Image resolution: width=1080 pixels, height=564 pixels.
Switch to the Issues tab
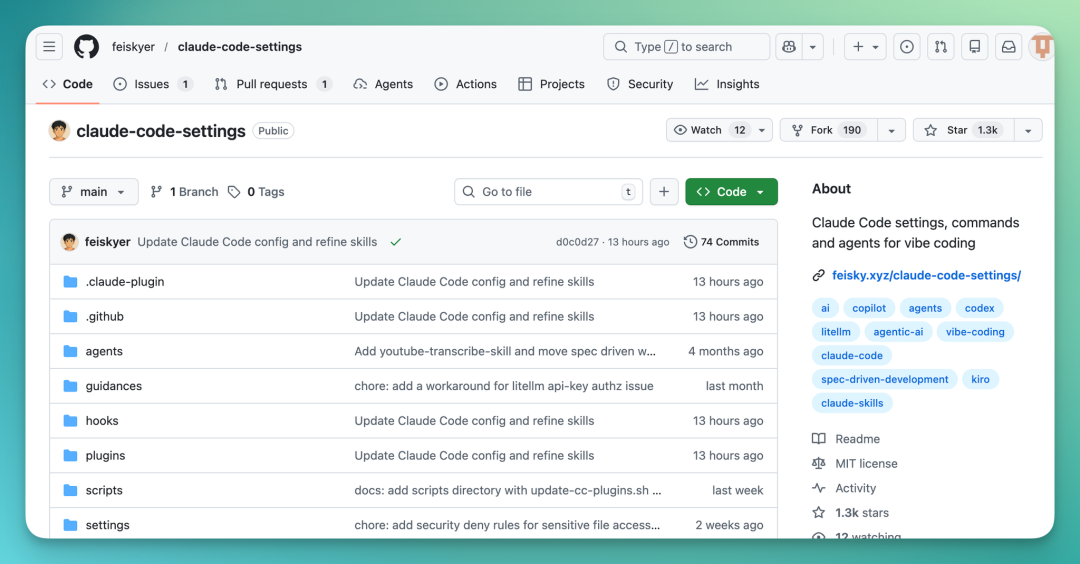coord(153,84)
